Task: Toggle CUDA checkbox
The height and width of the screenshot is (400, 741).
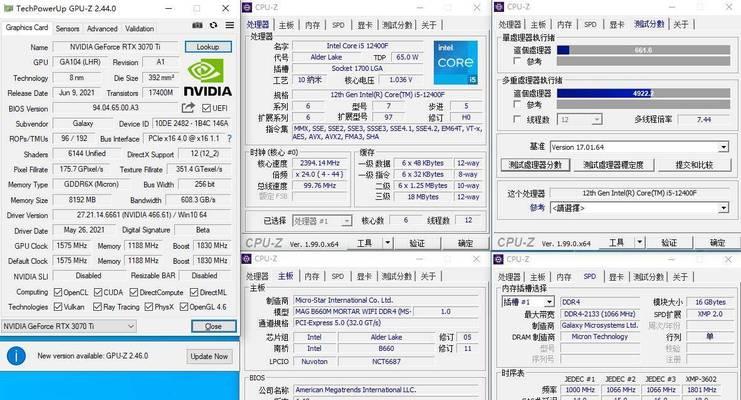Action: click(x=98, y=292)
